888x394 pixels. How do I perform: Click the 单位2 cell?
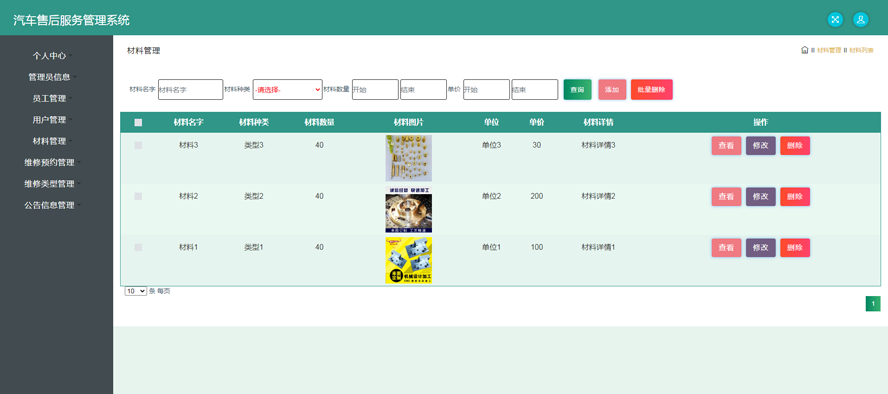pyautogui.click(x=492, y=196)
